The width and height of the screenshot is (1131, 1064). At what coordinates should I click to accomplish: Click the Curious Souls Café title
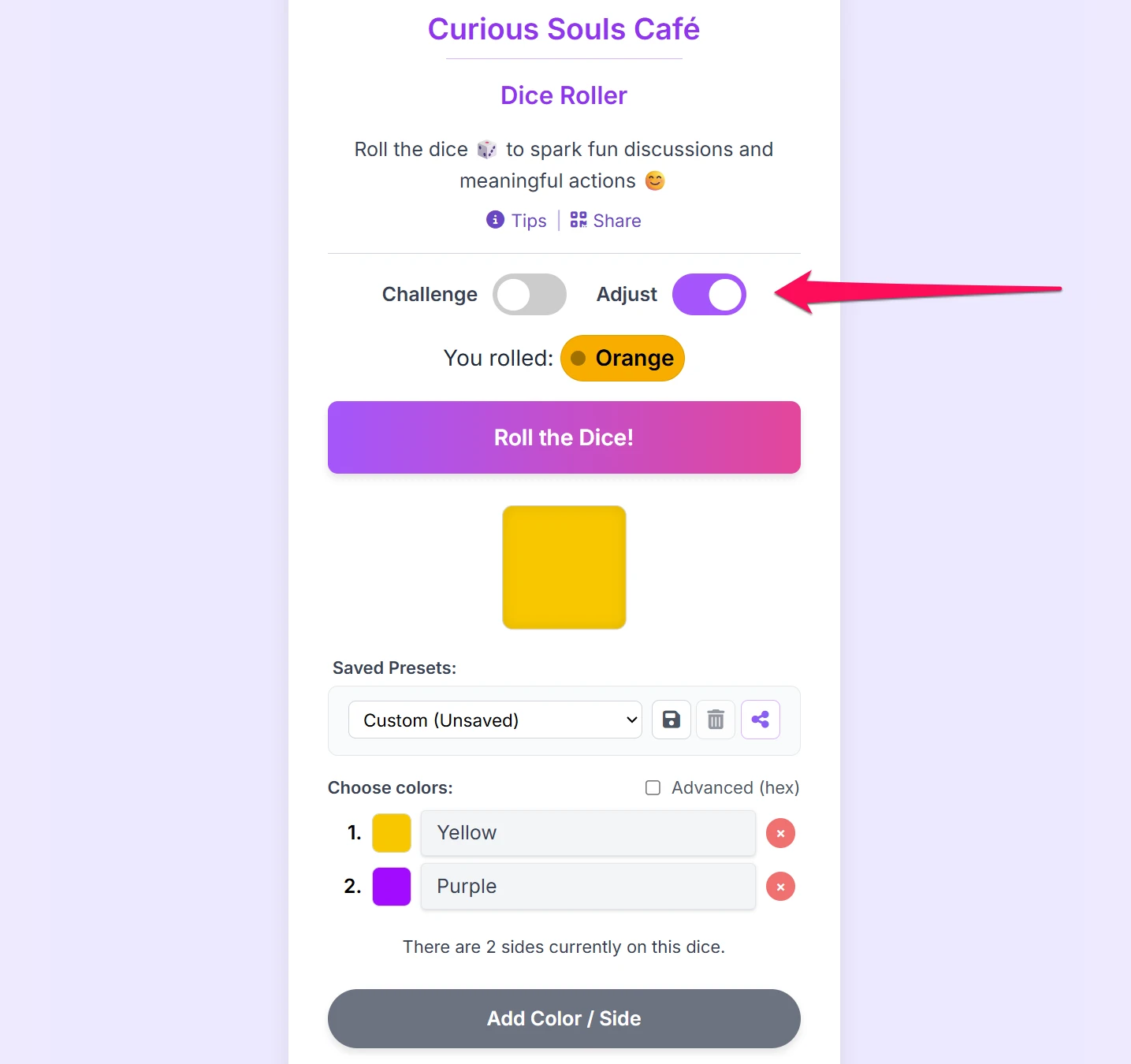tap(564, 29)
